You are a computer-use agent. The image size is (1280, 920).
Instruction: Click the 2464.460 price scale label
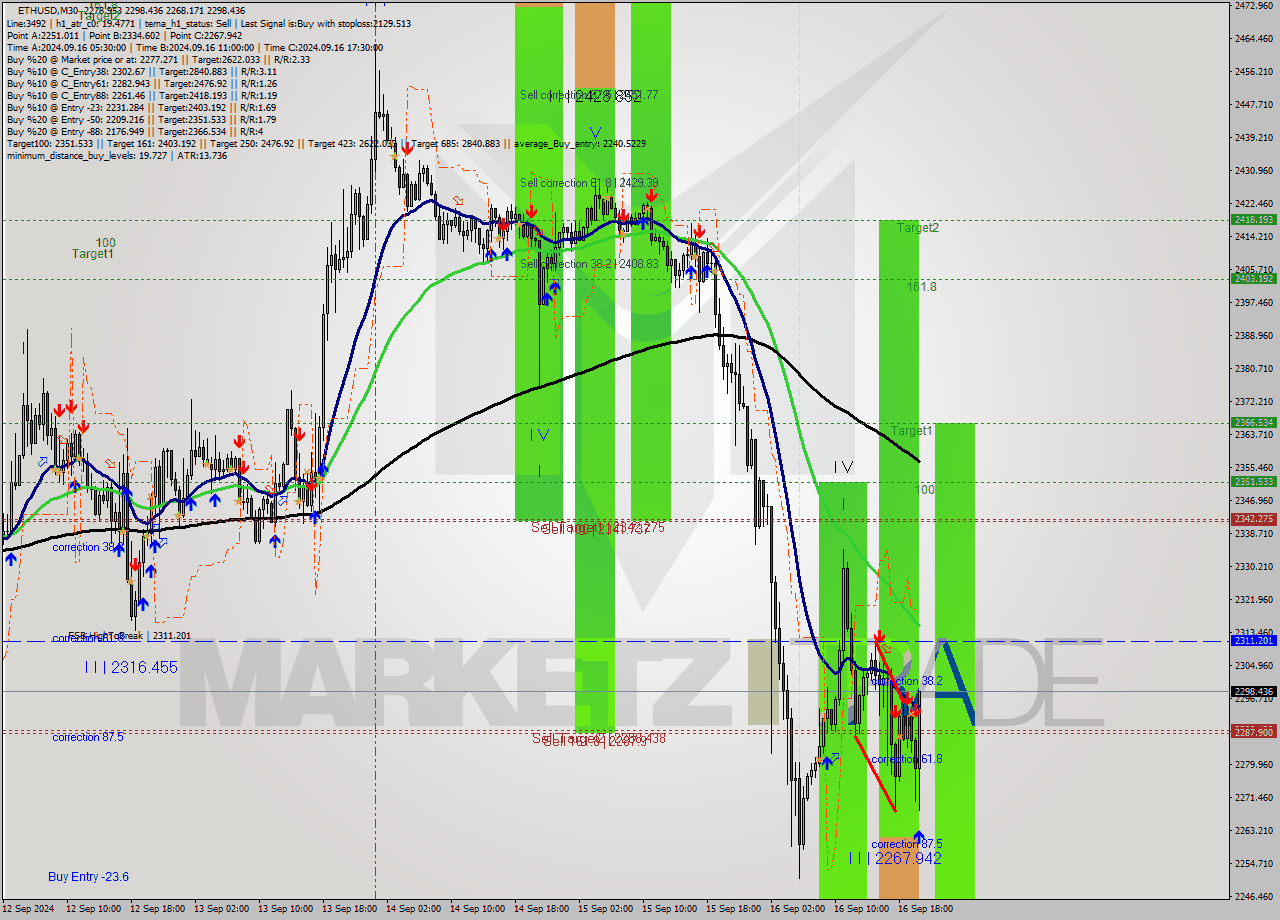[1254, 39]
